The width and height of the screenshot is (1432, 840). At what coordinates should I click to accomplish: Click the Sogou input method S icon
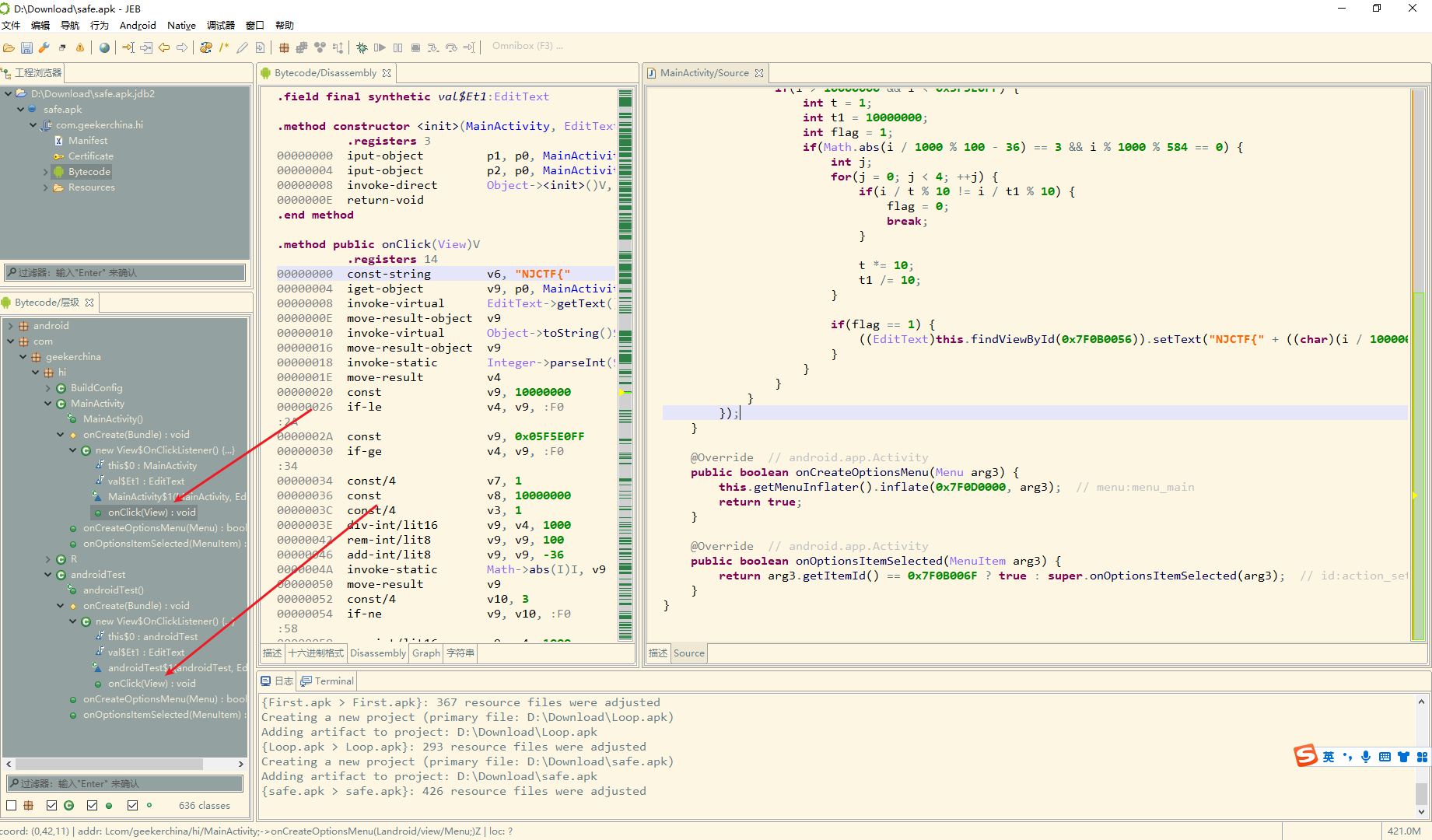1305,755
